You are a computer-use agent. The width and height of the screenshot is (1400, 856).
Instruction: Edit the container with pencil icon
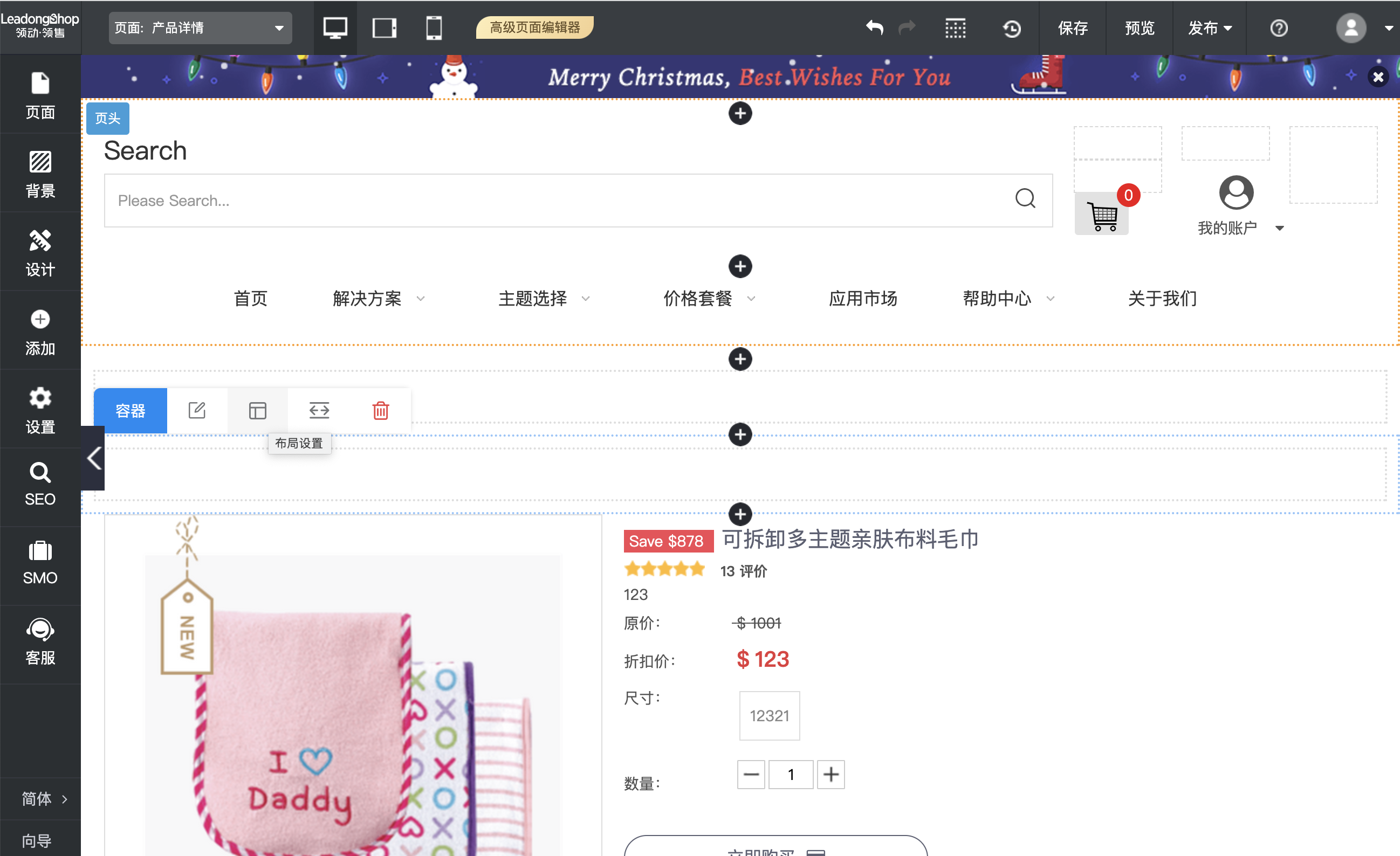coord(197,410)
